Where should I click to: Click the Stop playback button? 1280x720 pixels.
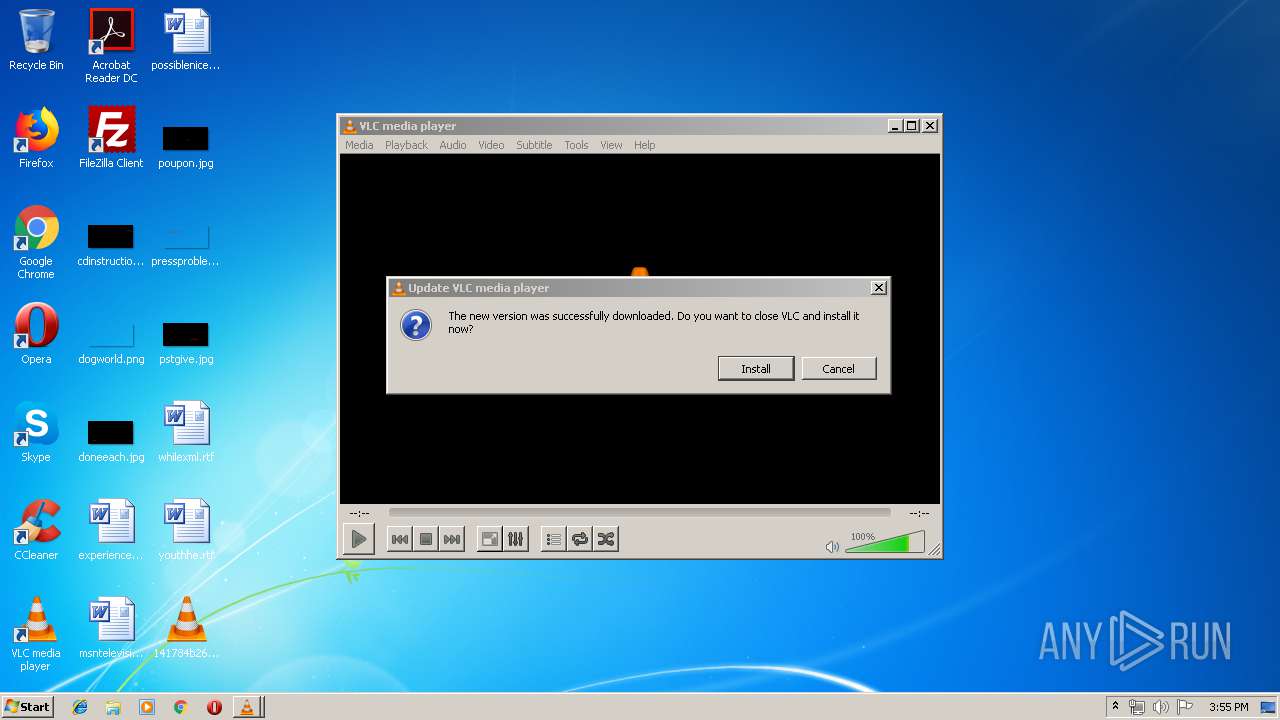coord(426,539)
